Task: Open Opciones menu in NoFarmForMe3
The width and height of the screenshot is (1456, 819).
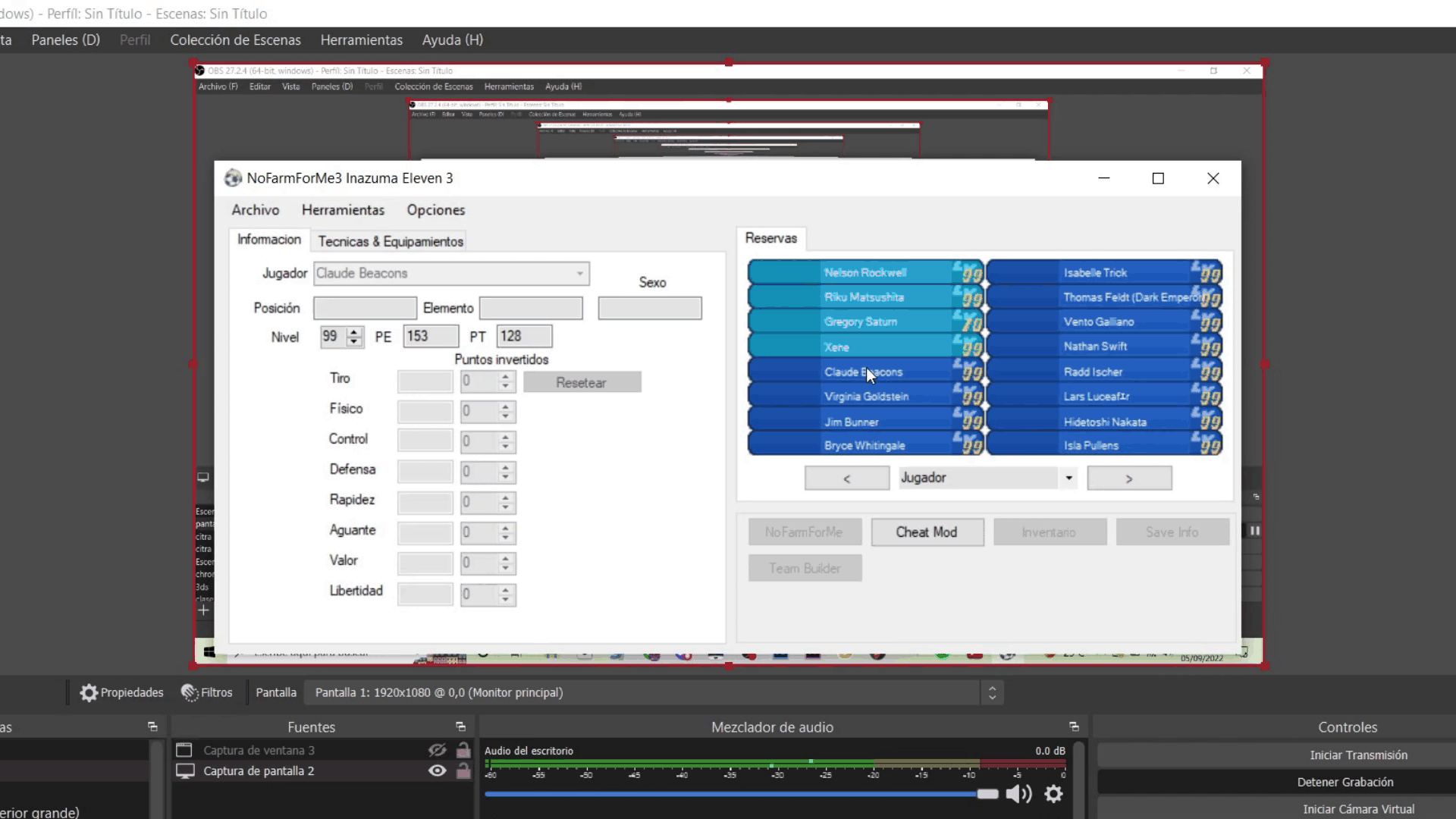Action: [436, 210]
